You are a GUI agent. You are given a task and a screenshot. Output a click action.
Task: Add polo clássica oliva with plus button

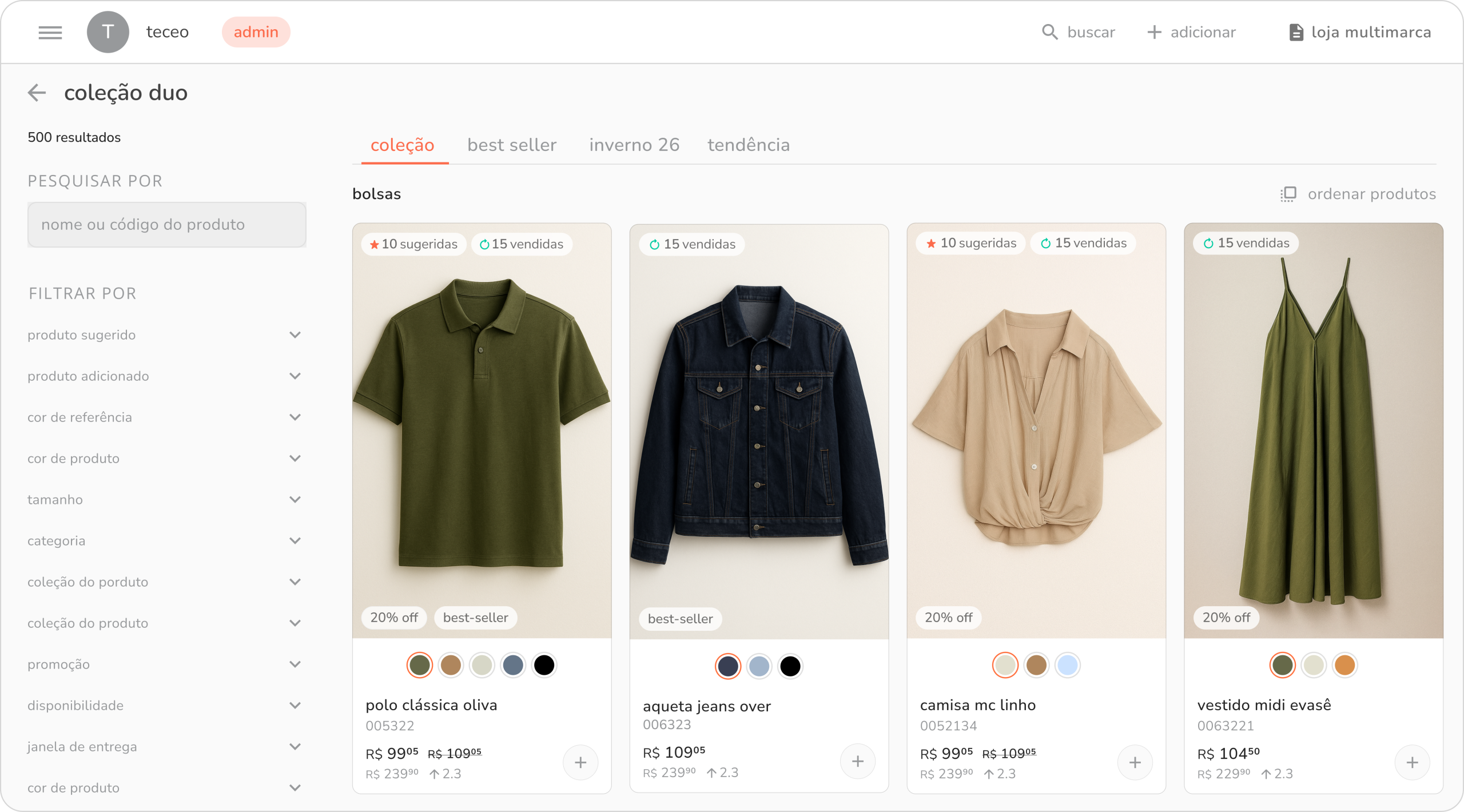[x=580, y=762]
